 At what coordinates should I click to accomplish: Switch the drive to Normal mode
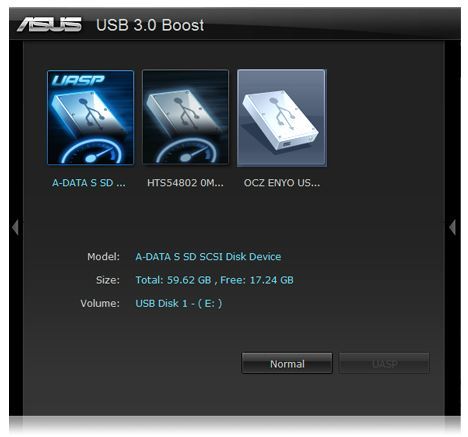point(287,364)
